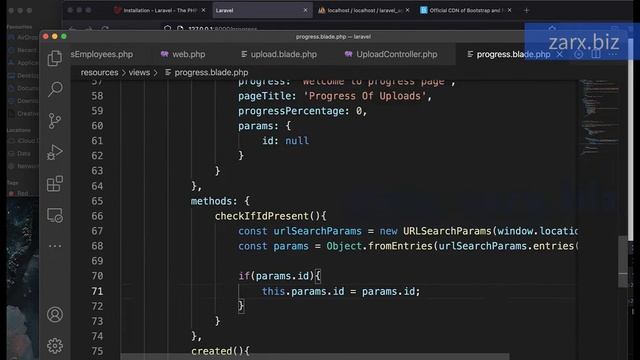Click on progressPercentage: 0 line
The height and width of the screenshot is (360, 640).
tap(302, 111)
